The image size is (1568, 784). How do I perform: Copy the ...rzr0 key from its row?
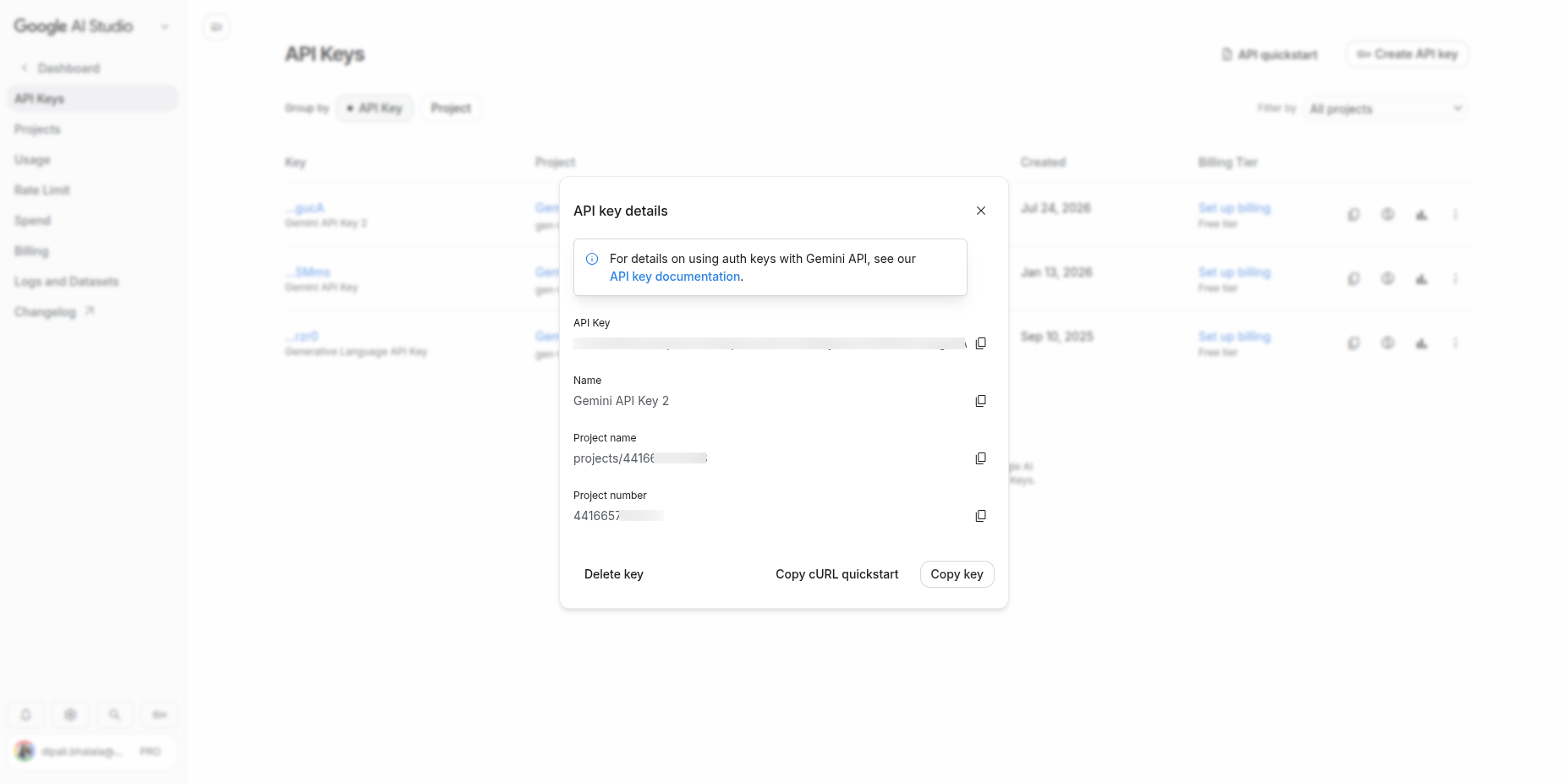pos(1354,343)
